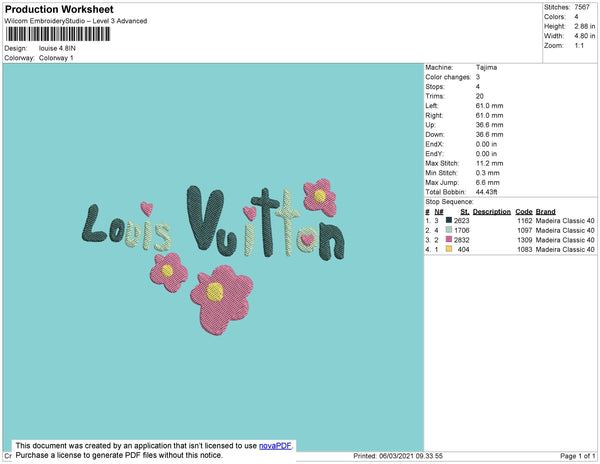Click the machine value Tajima
Screen dimensions: 600x464
pos(486,67)
